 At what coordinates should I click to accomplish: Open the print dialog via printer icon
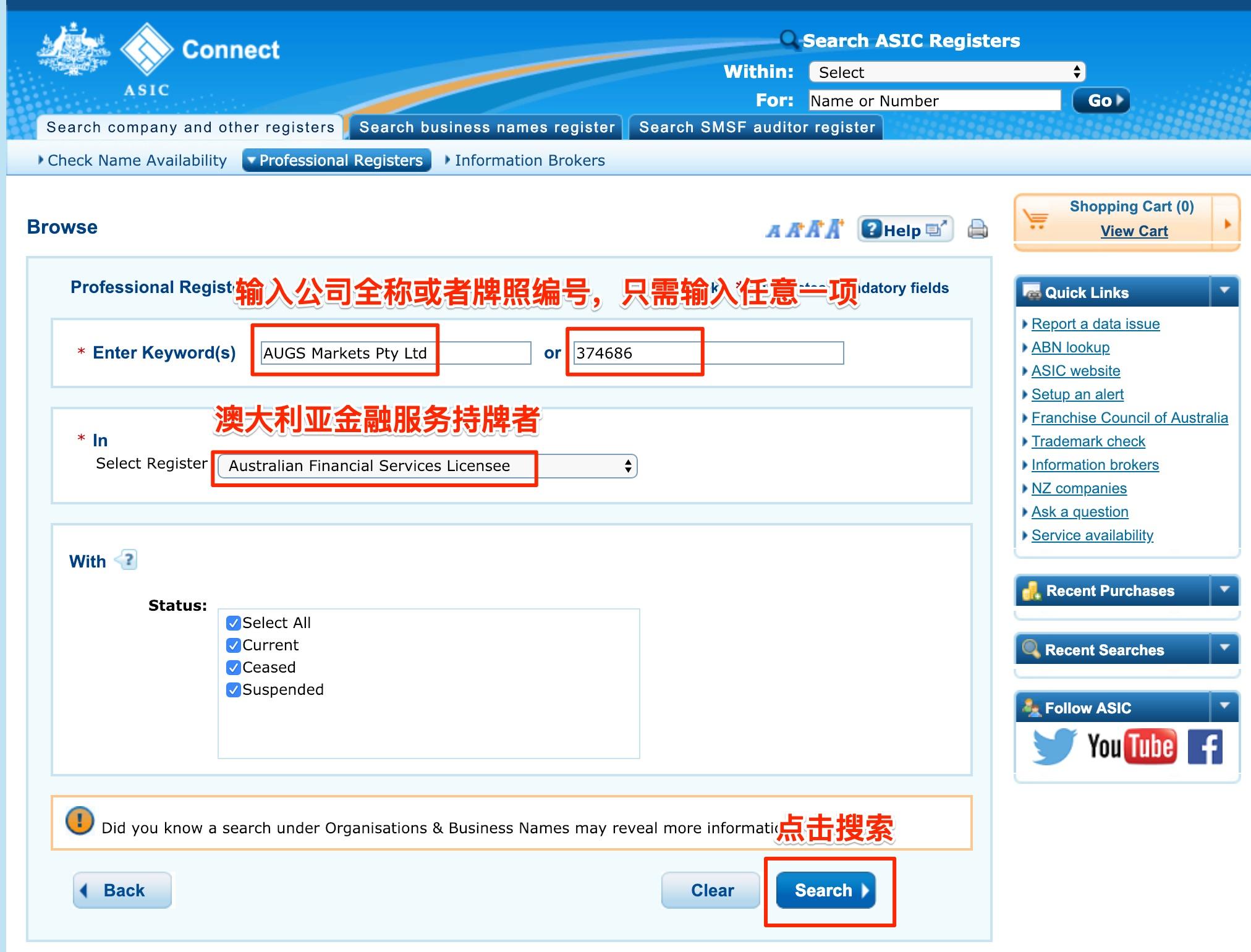click(x=978, y=229)
